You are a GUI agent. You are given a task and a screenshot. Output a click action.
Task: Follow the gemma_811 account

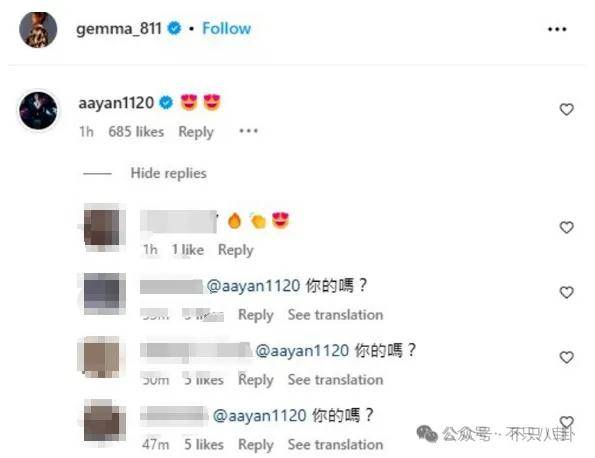(x=227, y=28)
